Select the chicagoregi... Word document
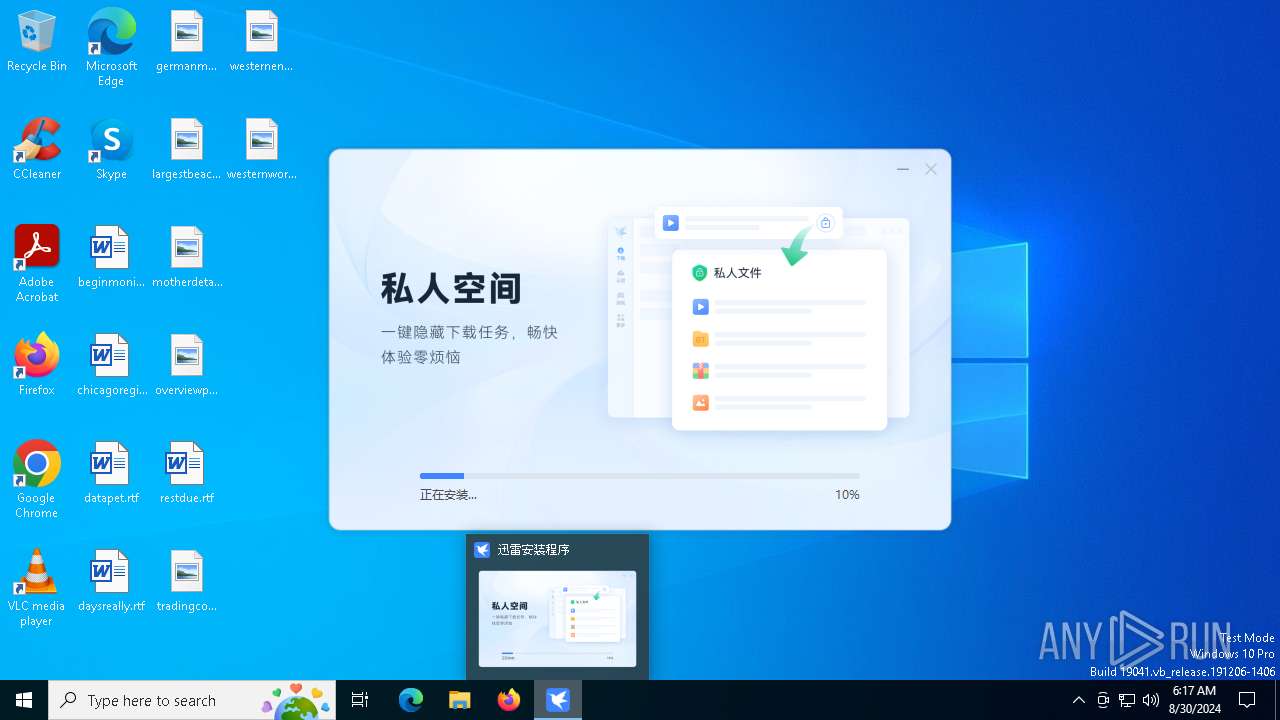Screen dimensions: 1280x720 111,365
